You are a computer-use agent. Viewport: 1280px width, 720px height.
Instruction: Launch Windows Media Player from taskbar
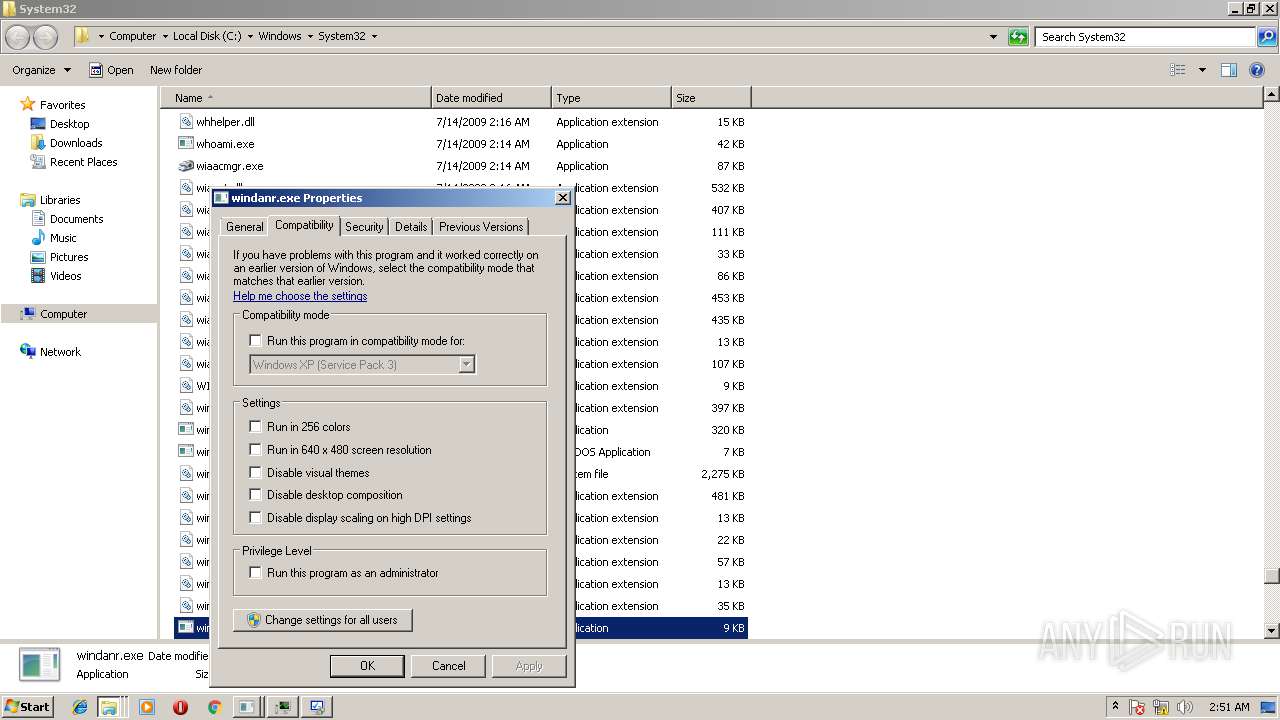tap(147, 707)
